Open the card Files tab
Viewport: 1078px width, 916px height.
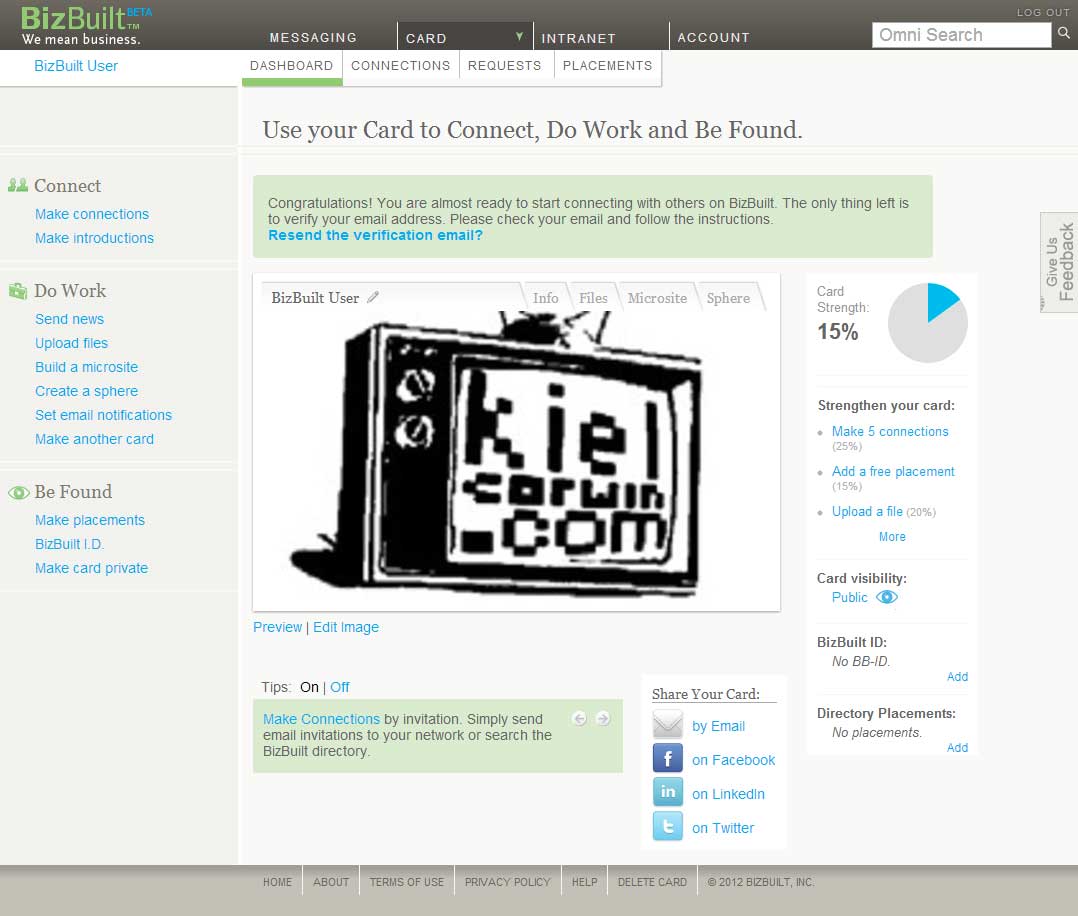coord(593,298)
